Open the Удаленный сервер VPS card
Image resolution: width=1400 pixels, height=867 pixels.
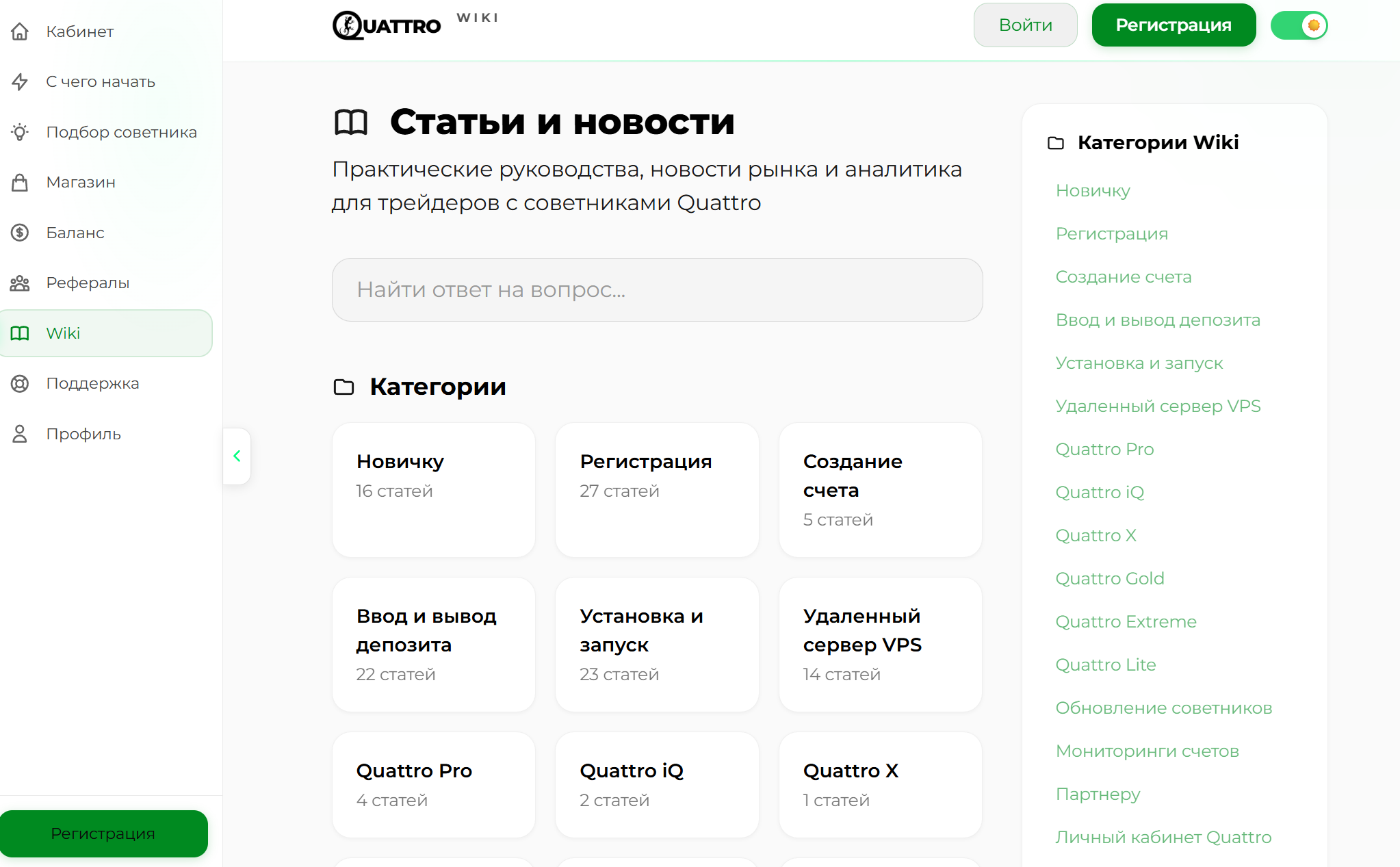[881, 645]
